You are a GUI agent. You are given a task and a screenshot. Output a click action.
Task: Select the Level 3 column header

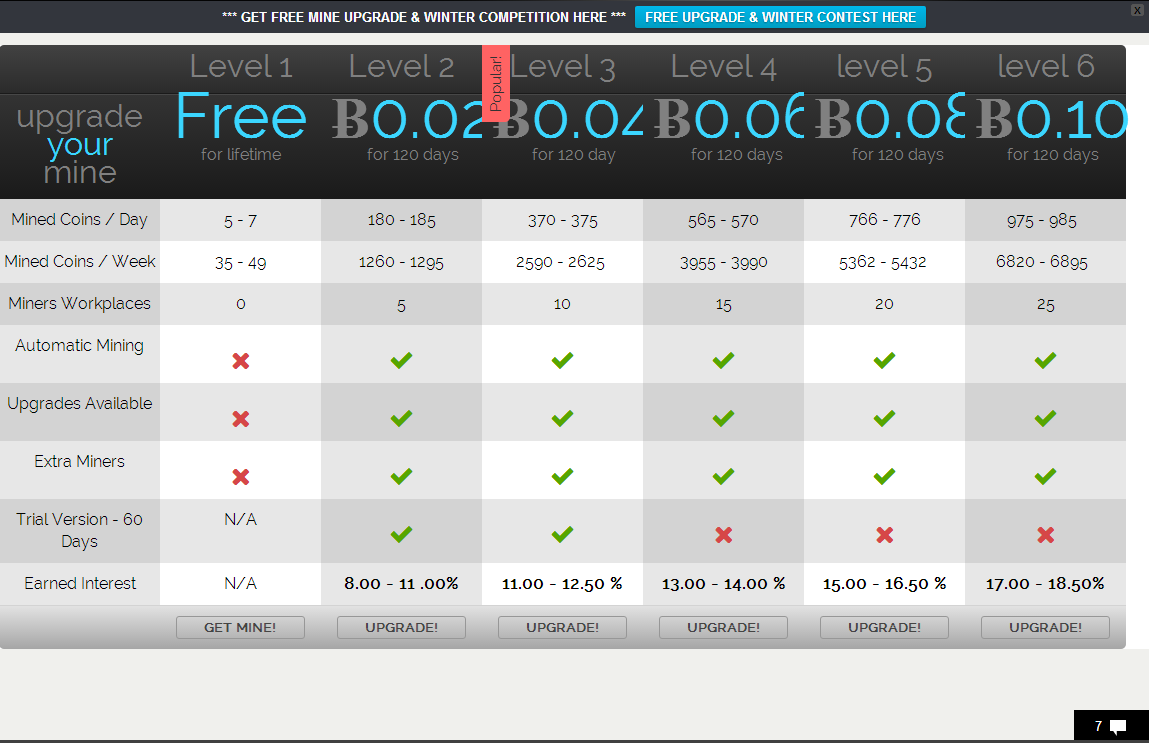(563, 66)
